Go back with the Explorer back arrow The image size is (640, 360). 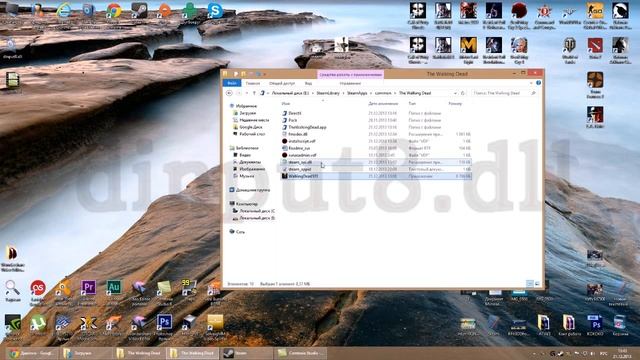coord(229,93)
